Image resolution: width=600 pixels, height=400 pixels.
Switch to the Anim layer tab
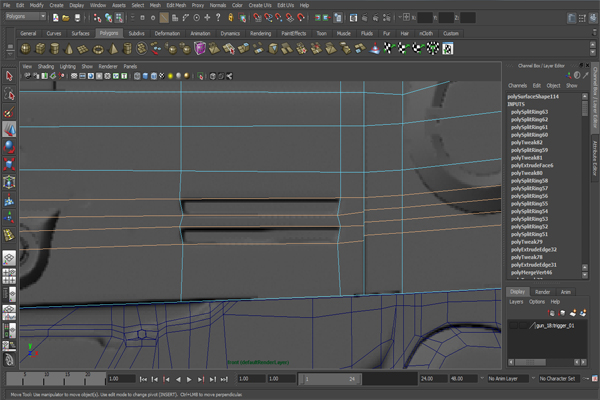tap(566, 292)
